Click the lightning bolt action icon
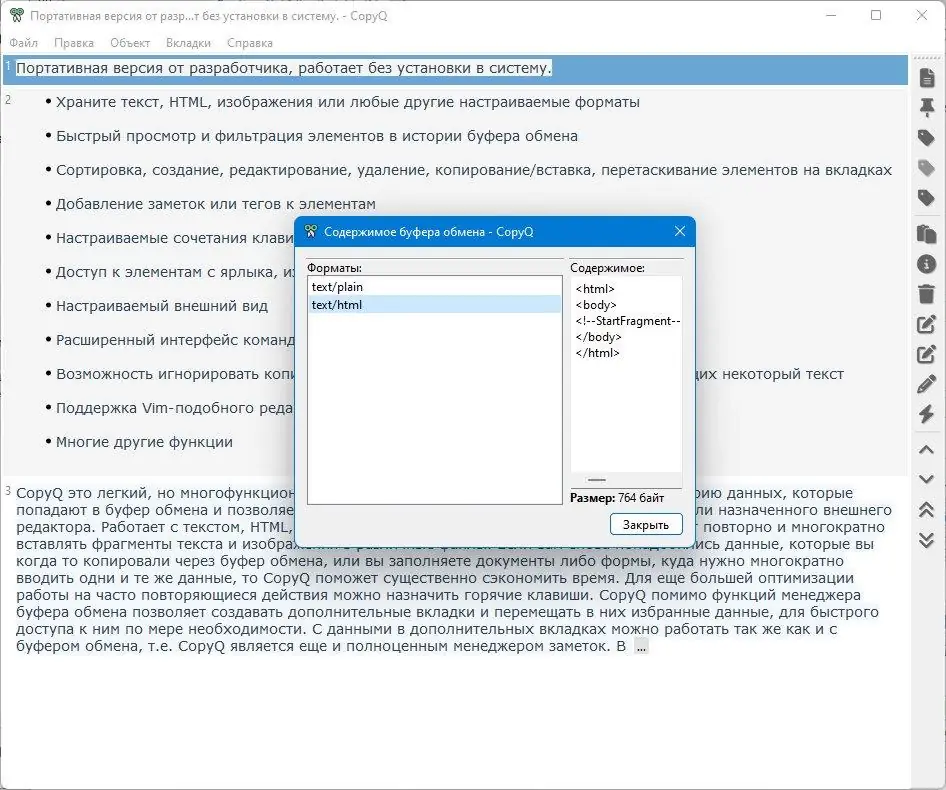Image resolution: width=946 pixels, height=790 pixels. click(927, 414)
